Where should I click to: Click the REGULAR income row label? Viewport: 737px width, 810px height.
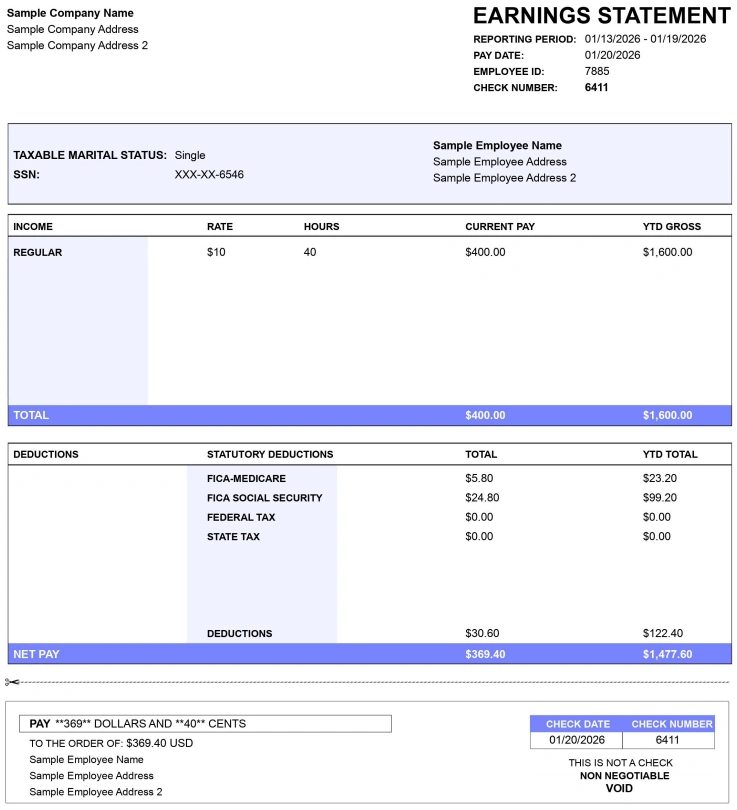tap(38, 252)
